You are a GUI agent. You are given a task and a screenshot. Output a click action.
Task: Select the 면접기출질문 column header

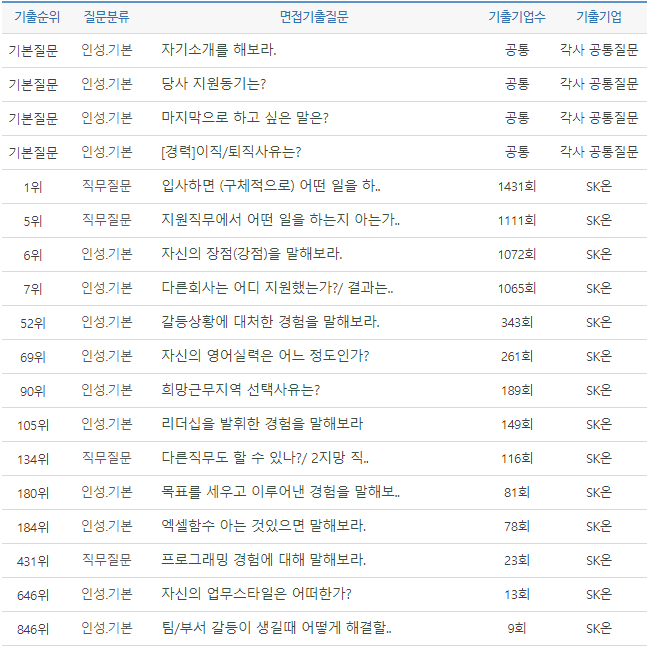click(314, 17)
